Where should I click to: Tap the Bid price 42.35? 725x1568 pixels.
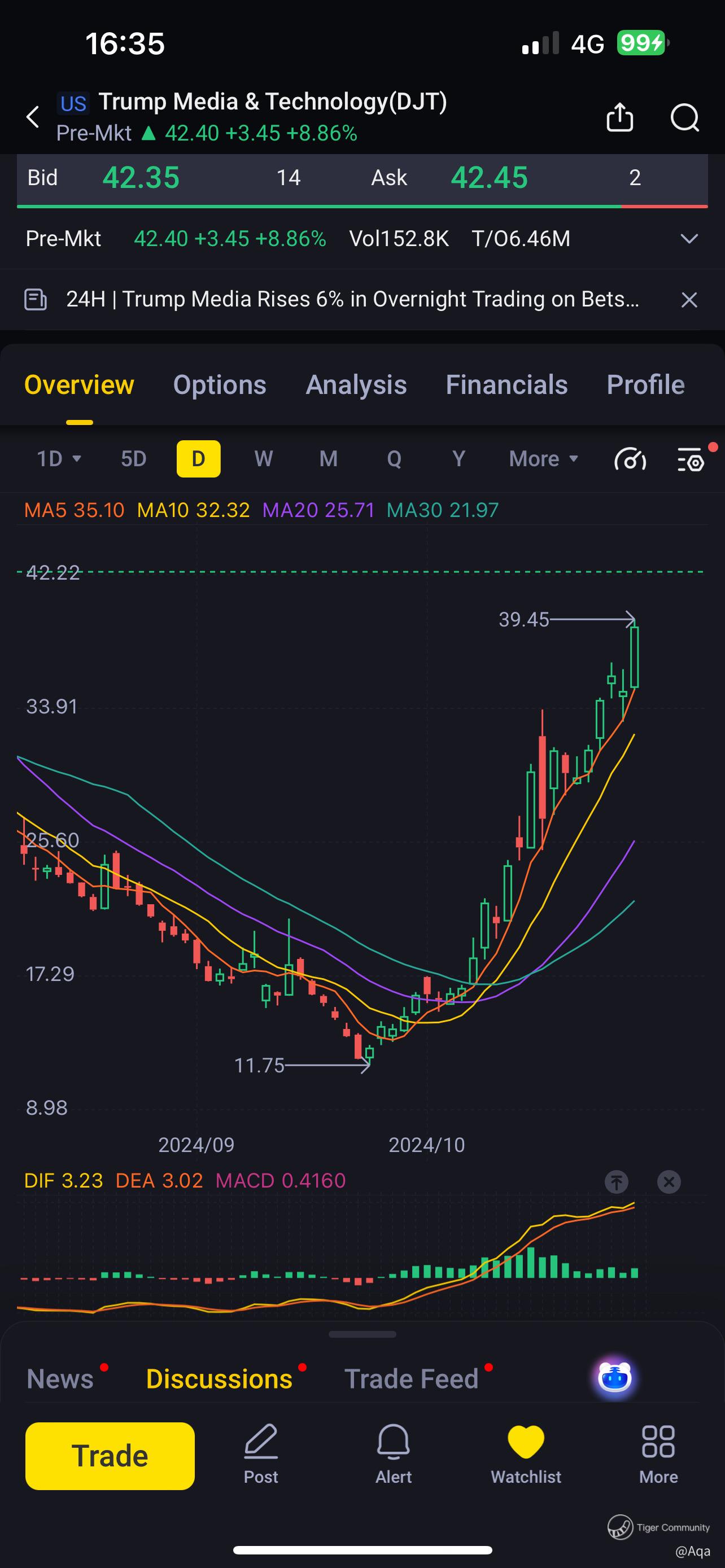click(x=141, y=178)
